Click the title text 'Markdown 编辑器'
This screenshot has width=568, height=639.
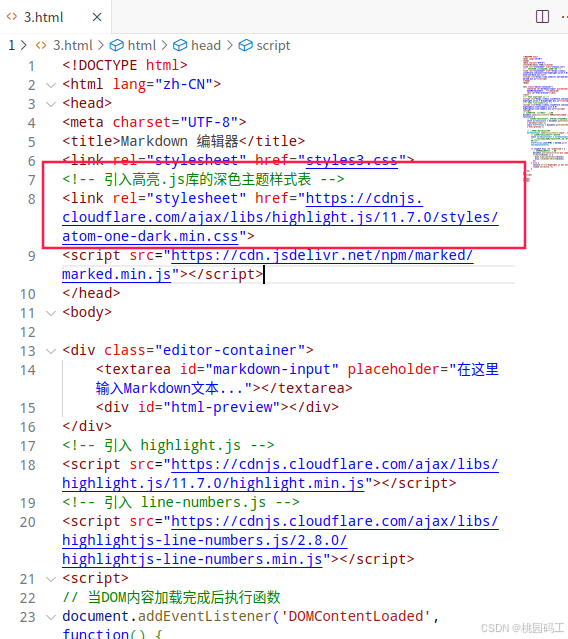(x=180, y=141)
